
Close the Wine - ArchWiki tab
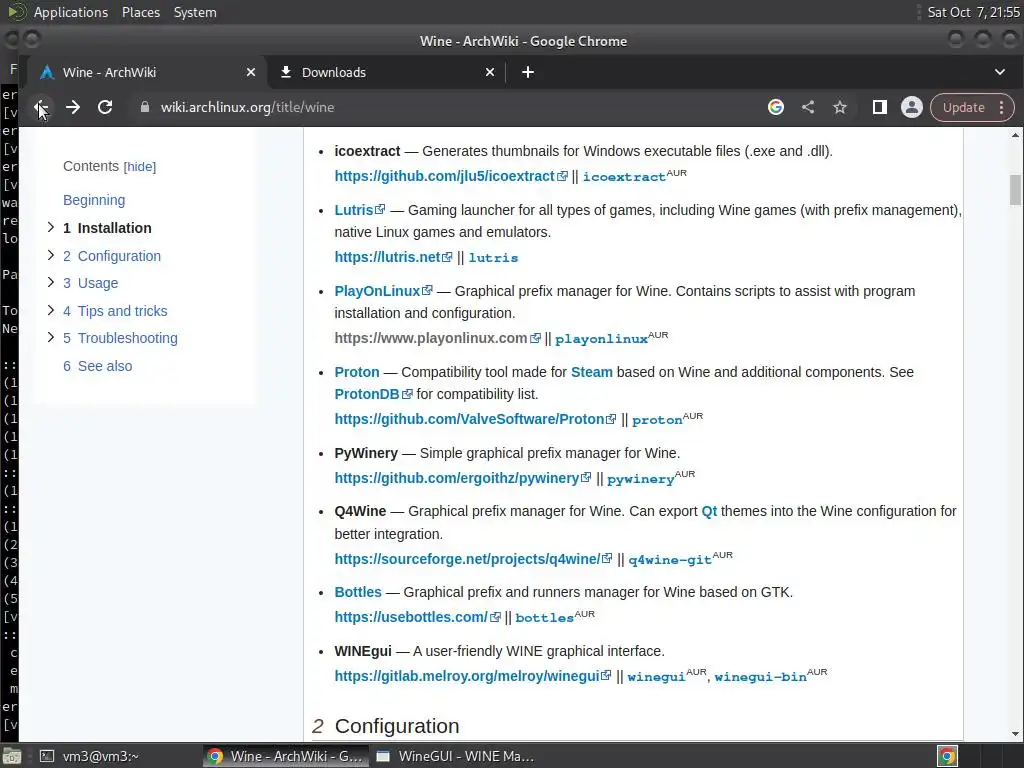pyautogui.click(x=251, y=72)
